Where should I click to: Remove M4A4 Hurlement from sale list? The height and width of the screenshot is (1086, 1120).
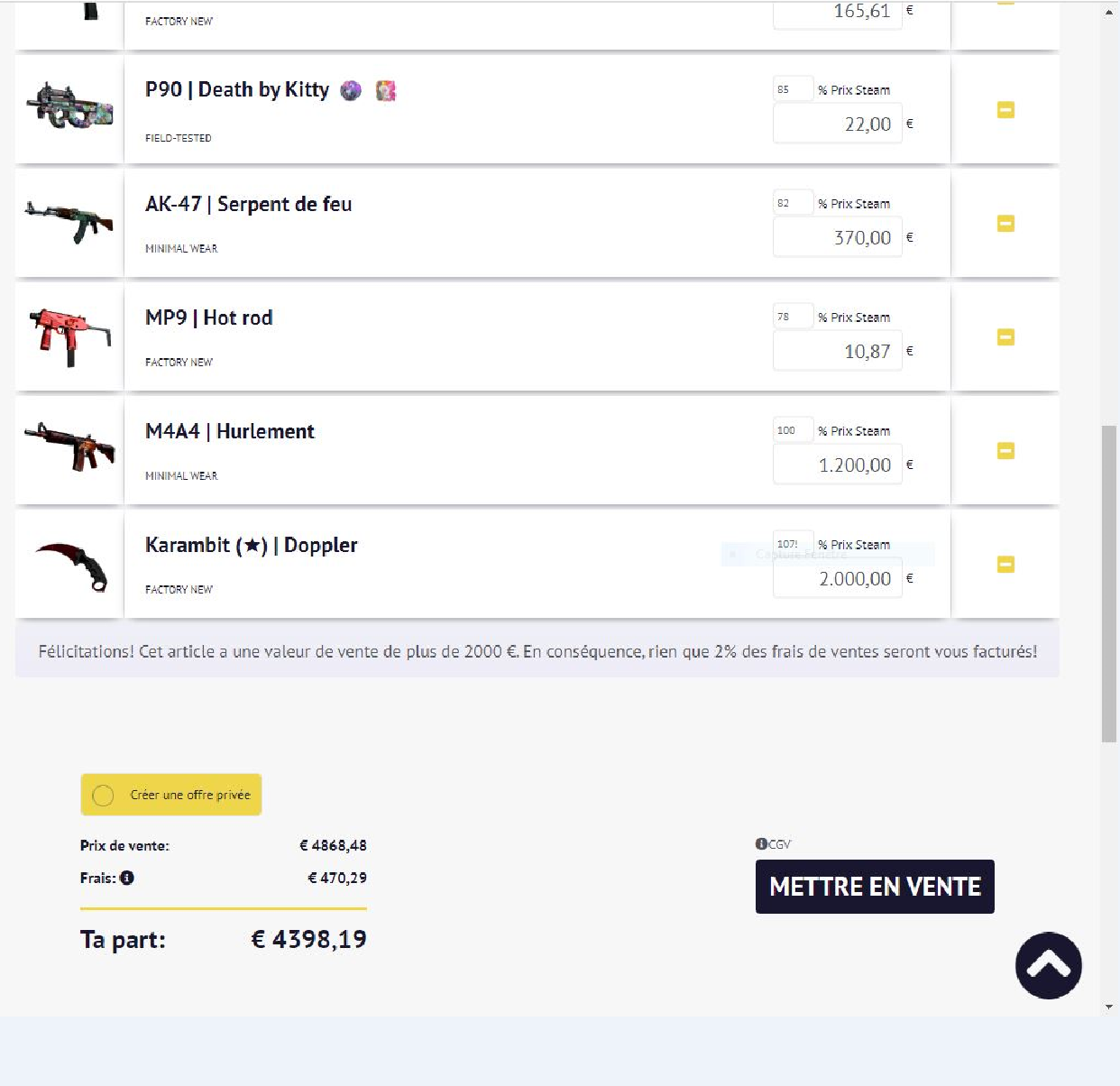point(1005,451)
